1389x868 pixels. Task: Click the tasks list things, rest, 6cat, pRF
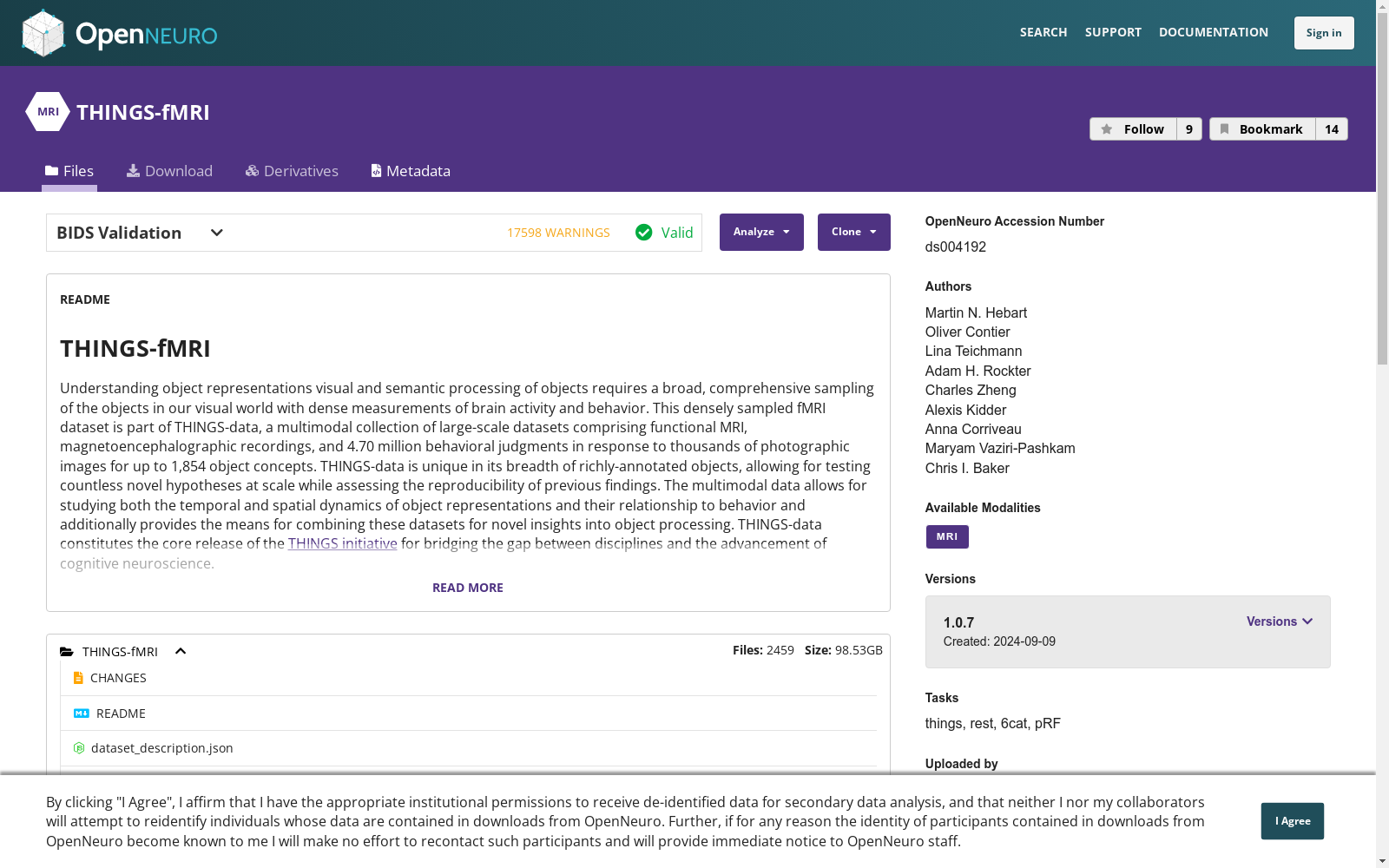[993, 724]
